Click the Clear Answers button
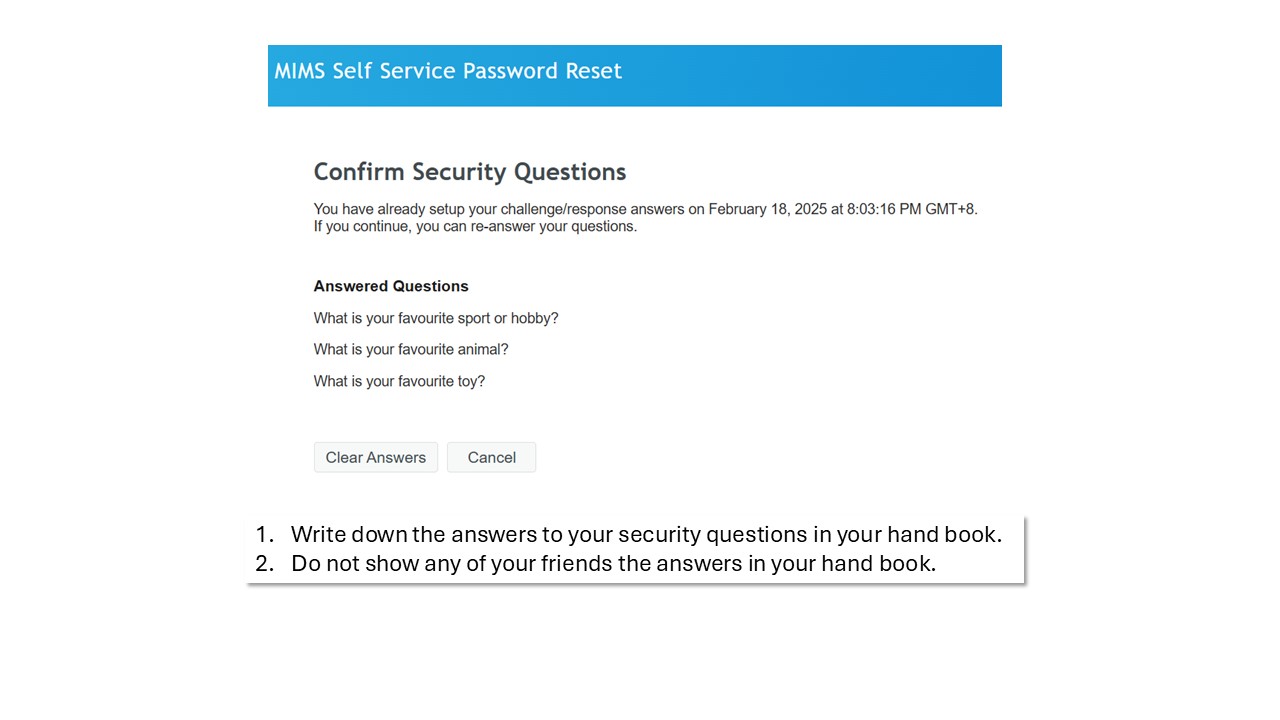The width and height of the screenshot is (1280, 720). click(376, 457)
